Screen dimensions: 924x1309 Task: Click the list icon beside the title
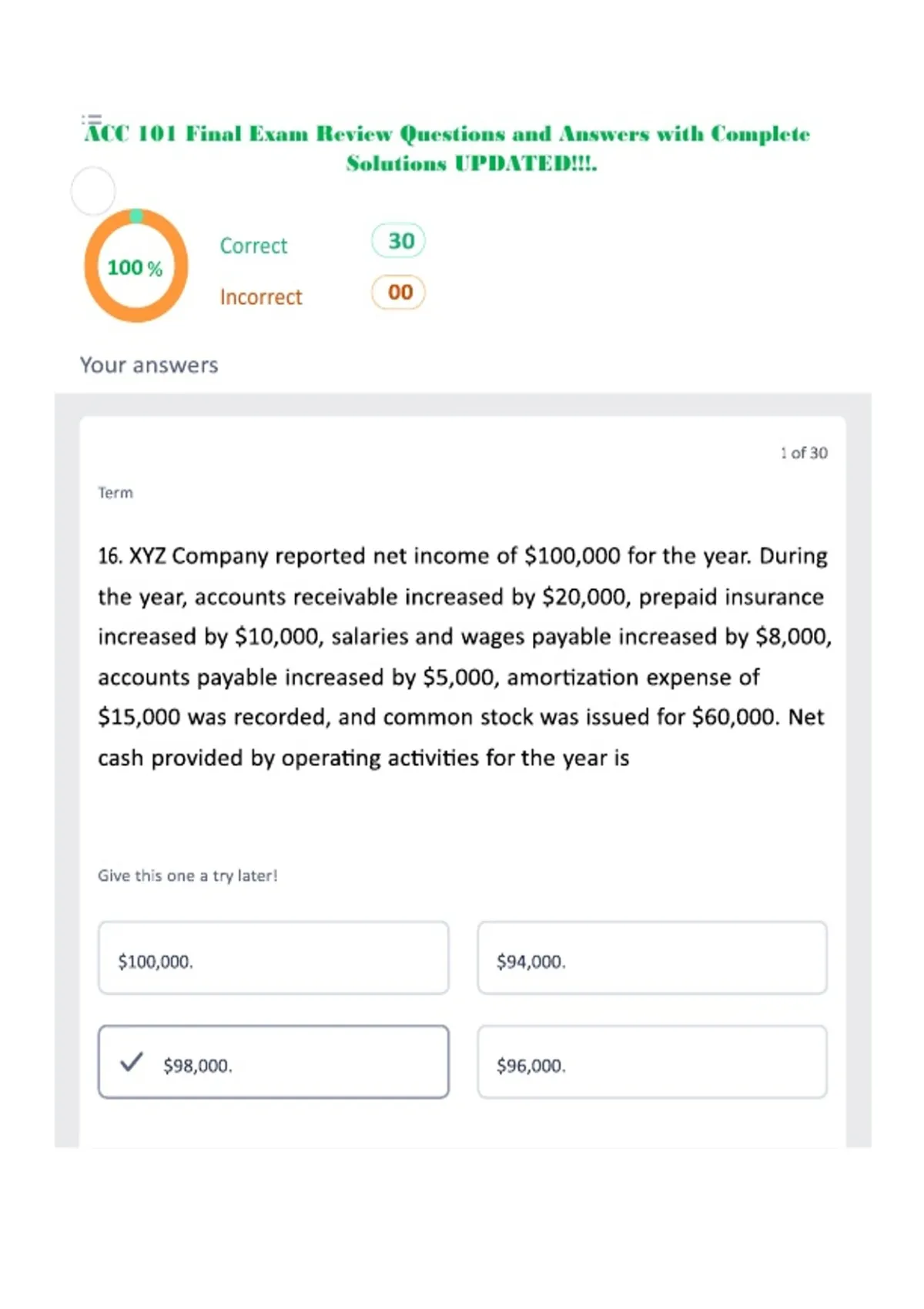coord(92,119)
